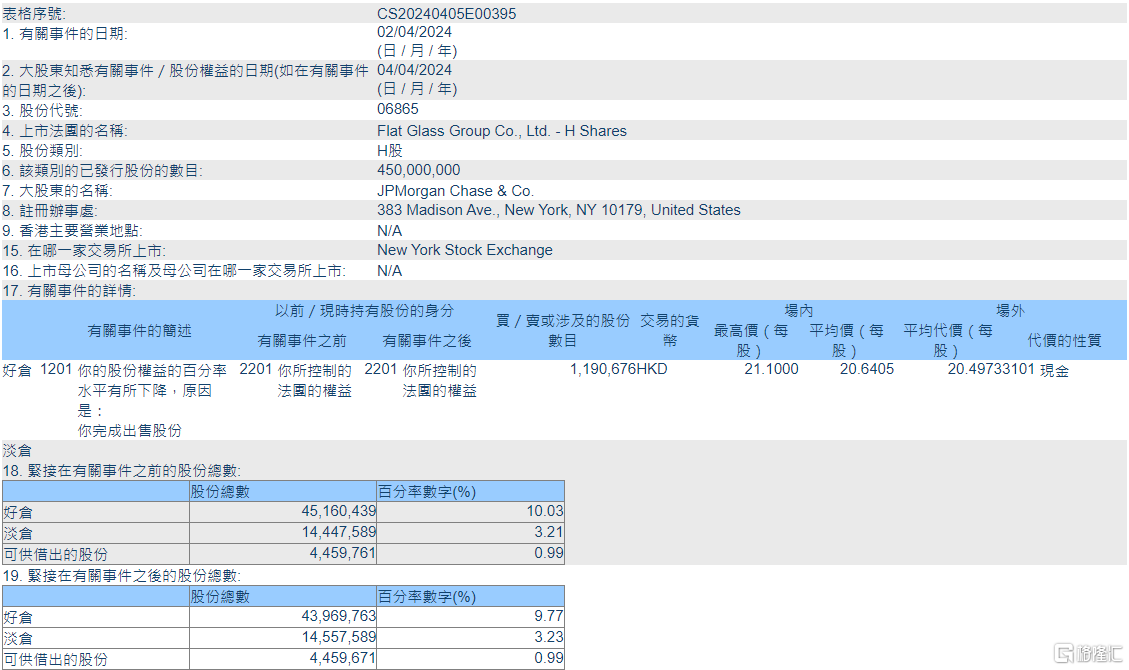Click before-event short percentage 3.21
1129x670 pixels.
point(549,532)
